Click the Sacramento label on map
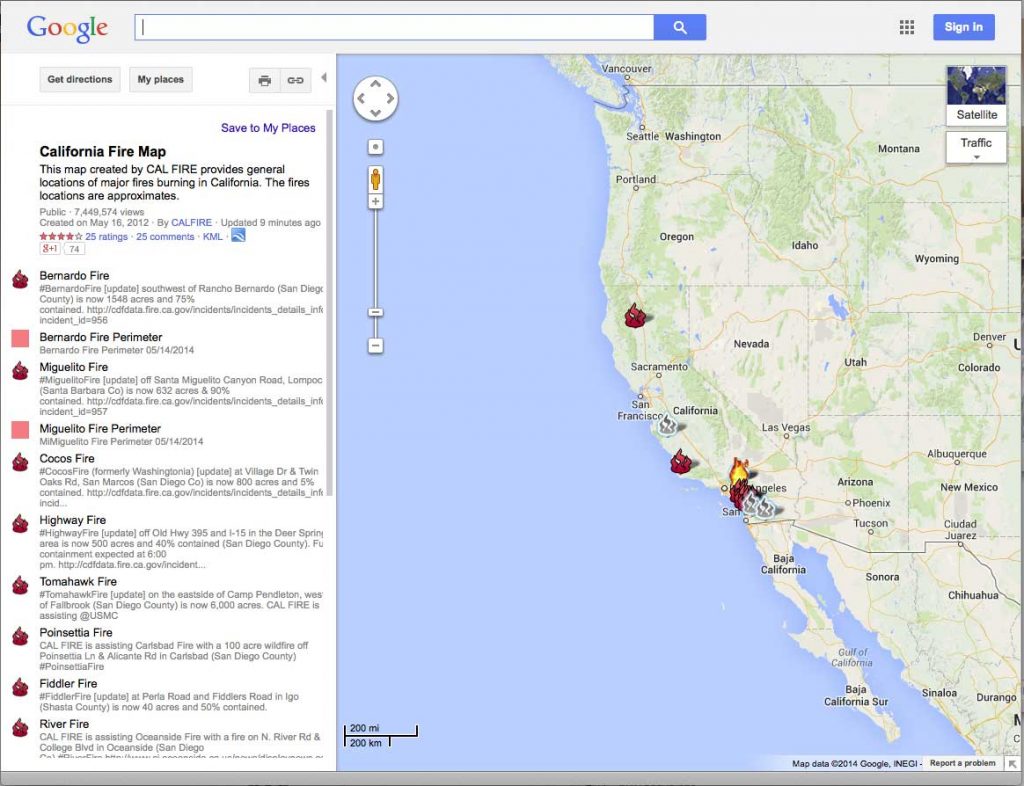This screenshot has height=786, width=1024. [x=659, y=367]
